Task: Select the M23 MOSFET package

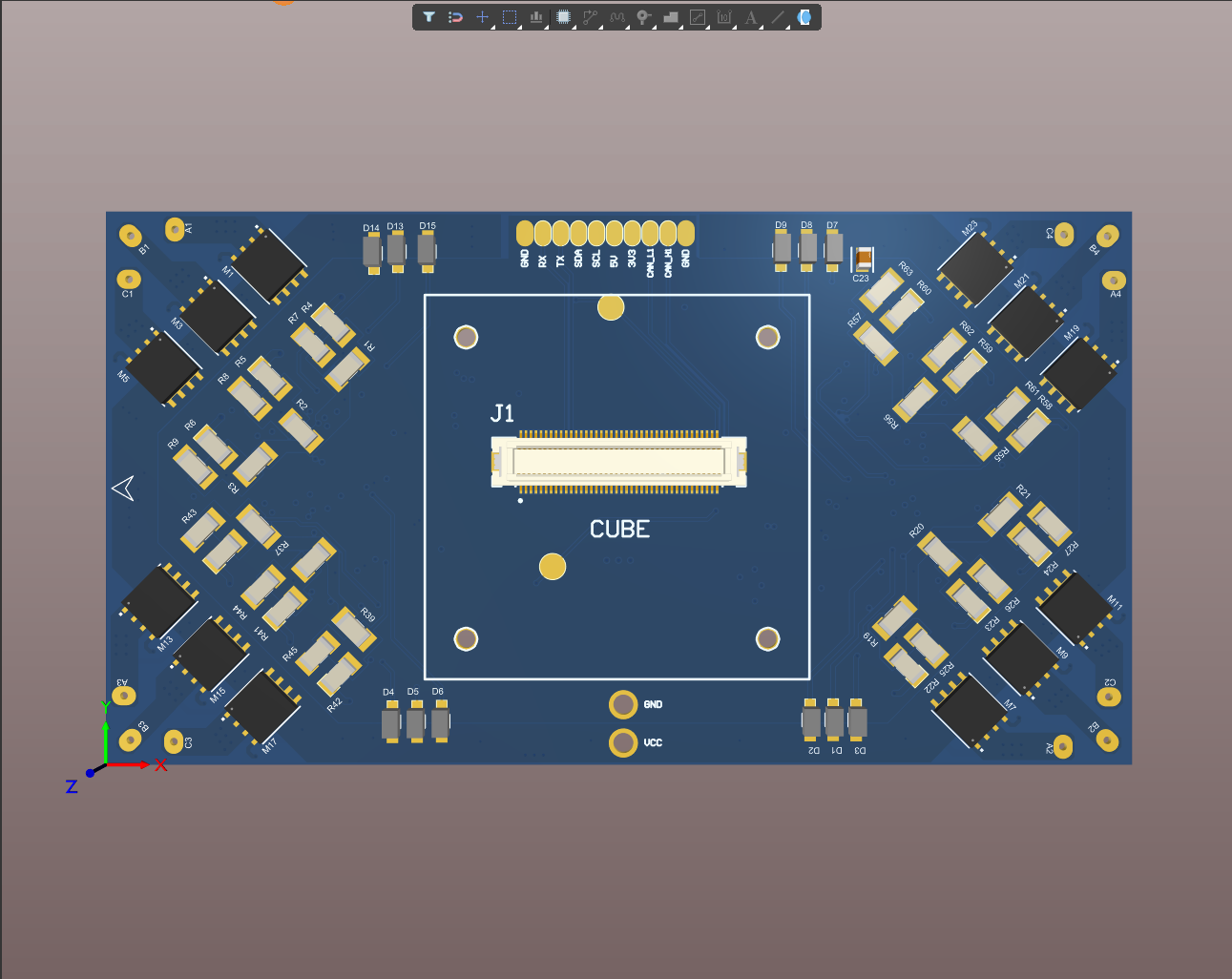Action: 974,269
